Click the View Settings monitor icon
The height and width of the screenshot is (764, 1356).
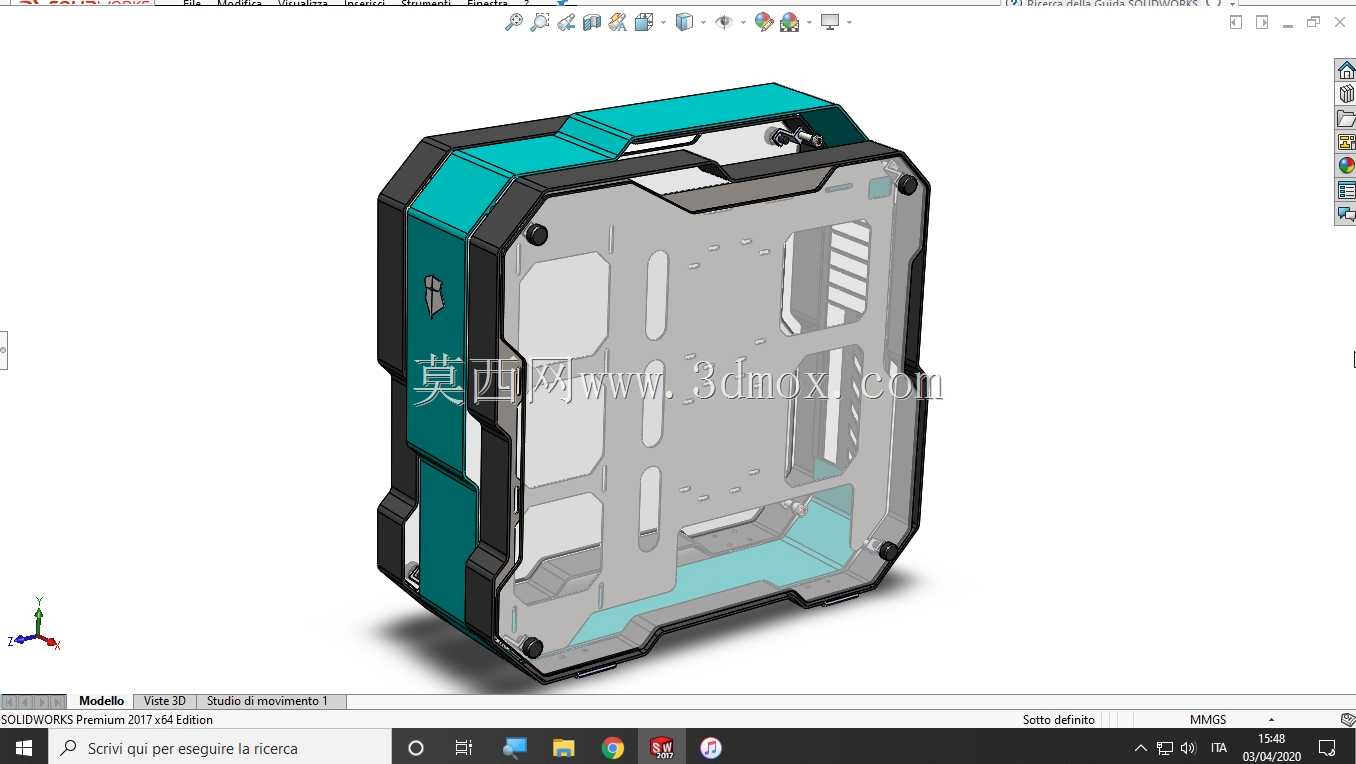830,22
